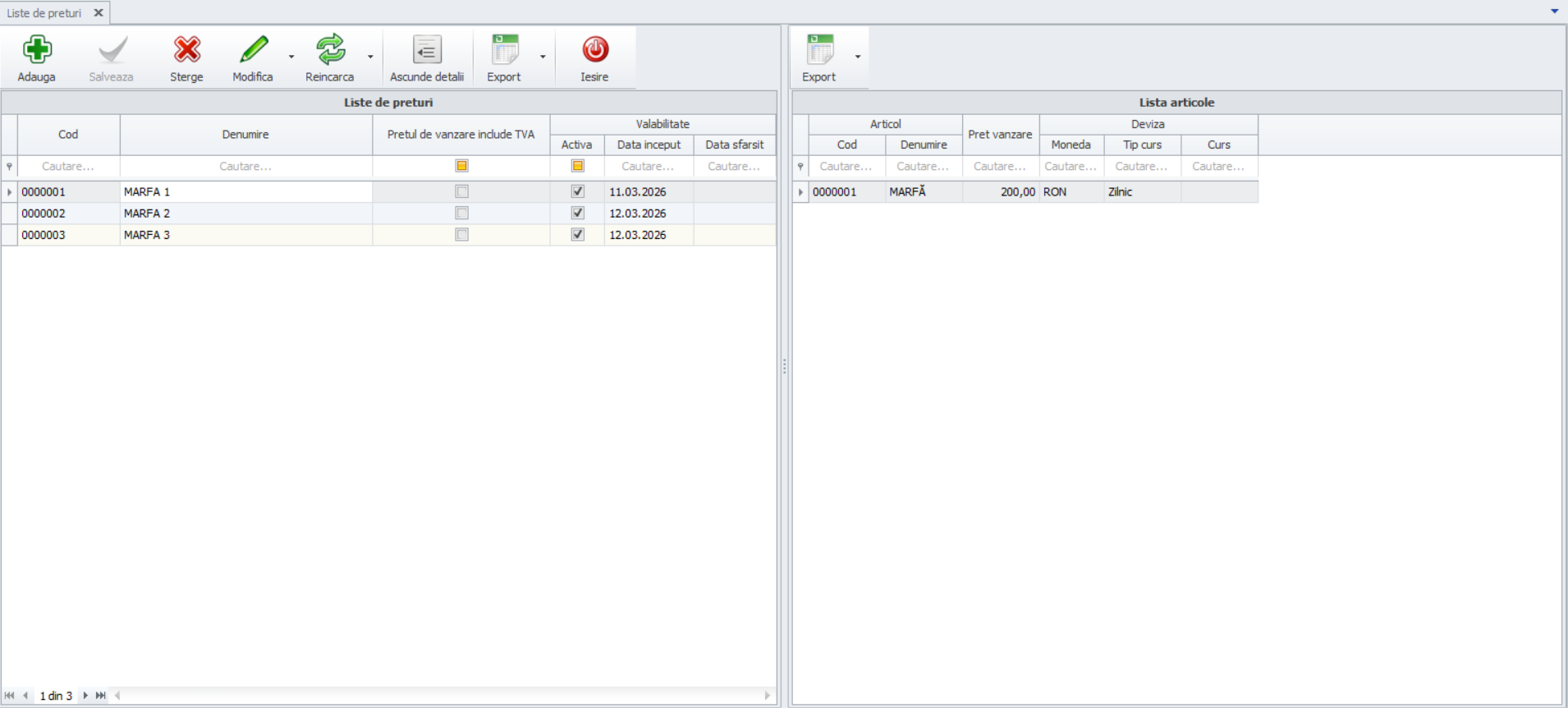Click the horizontal scrollbar under price lists grid

(x=443, y=696)
